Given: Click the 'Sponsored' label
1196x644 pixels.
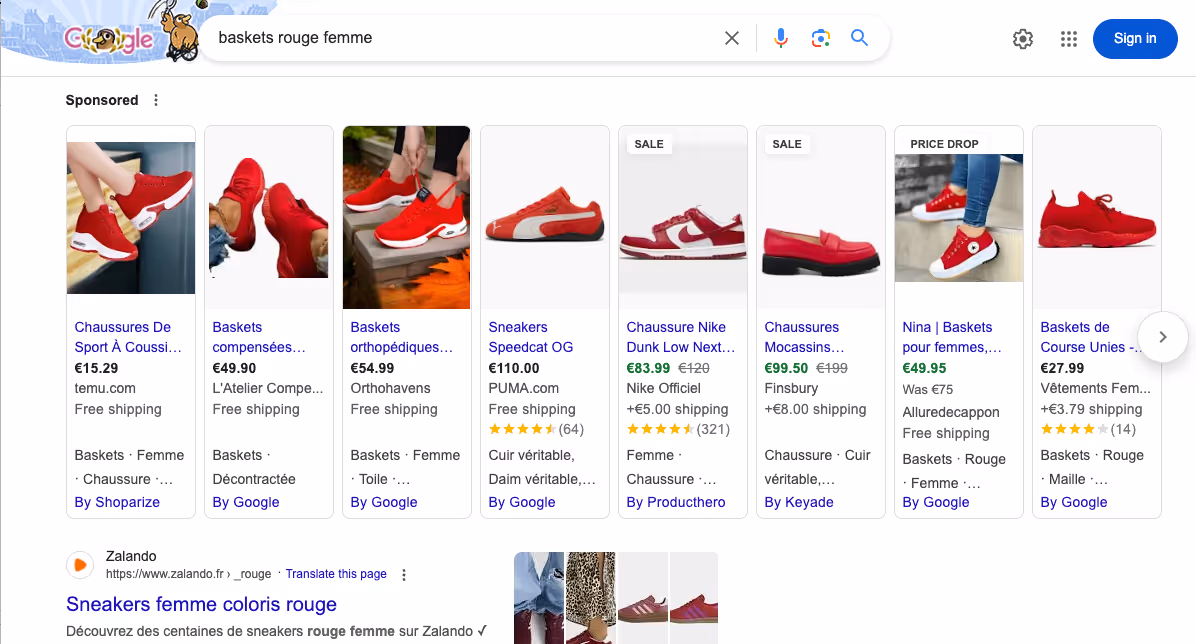Looking at the screenshot, I should pyautogui.click(x=102, y=100).
